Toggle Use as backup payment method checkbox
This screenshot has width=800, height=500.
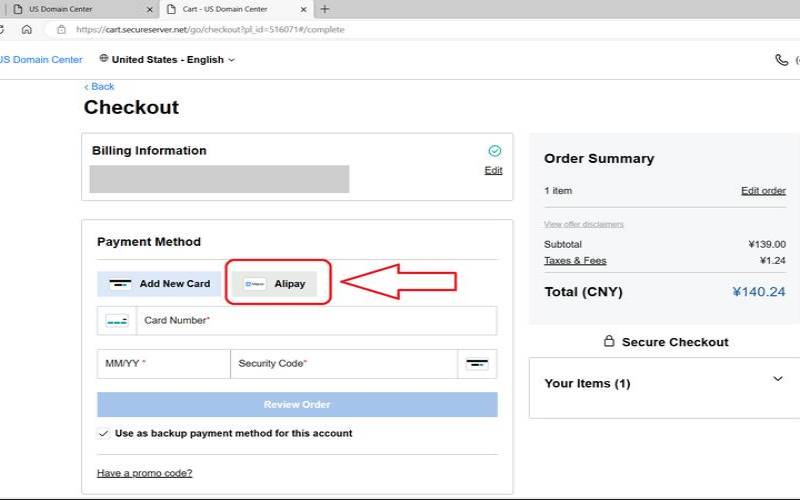coord(104,433)
